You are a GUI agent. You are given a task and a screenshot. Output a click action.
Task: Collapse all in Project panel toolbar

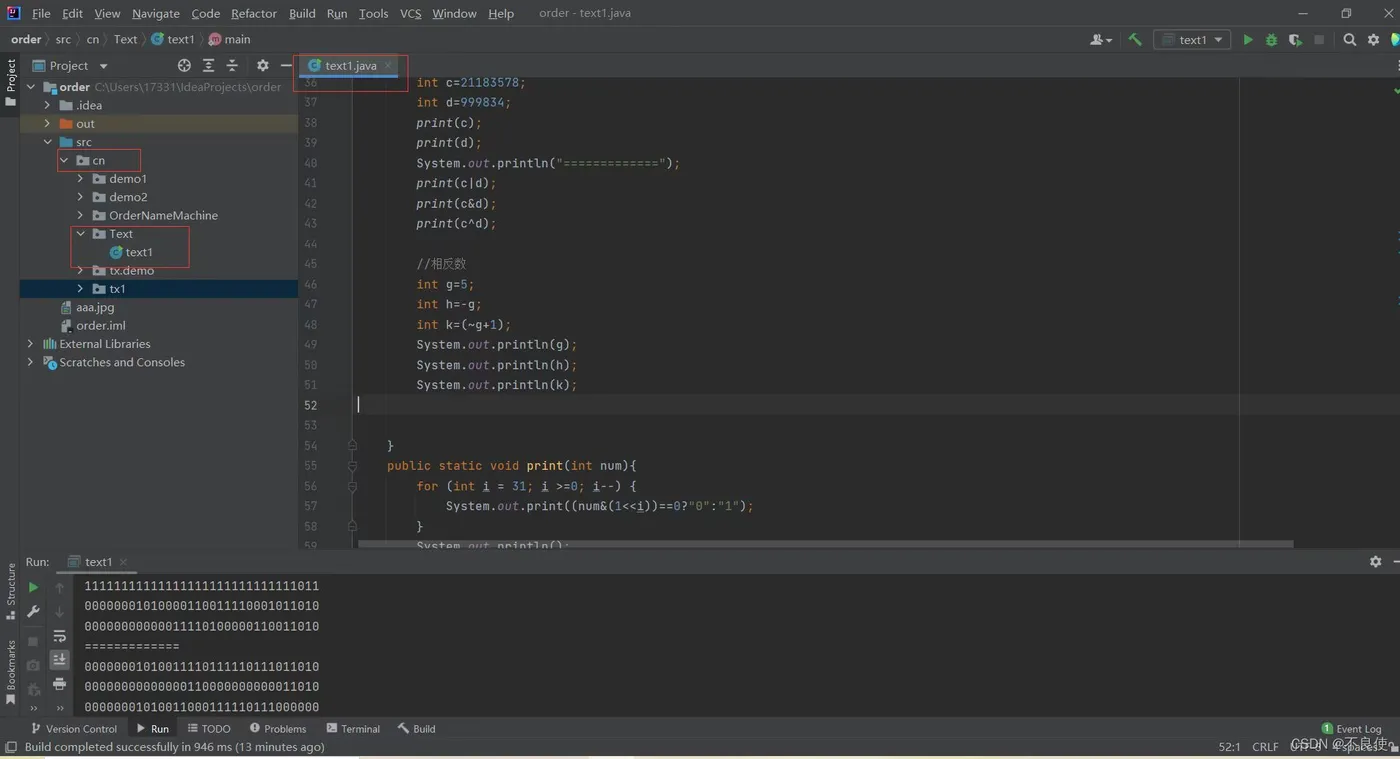click(232, 65)
